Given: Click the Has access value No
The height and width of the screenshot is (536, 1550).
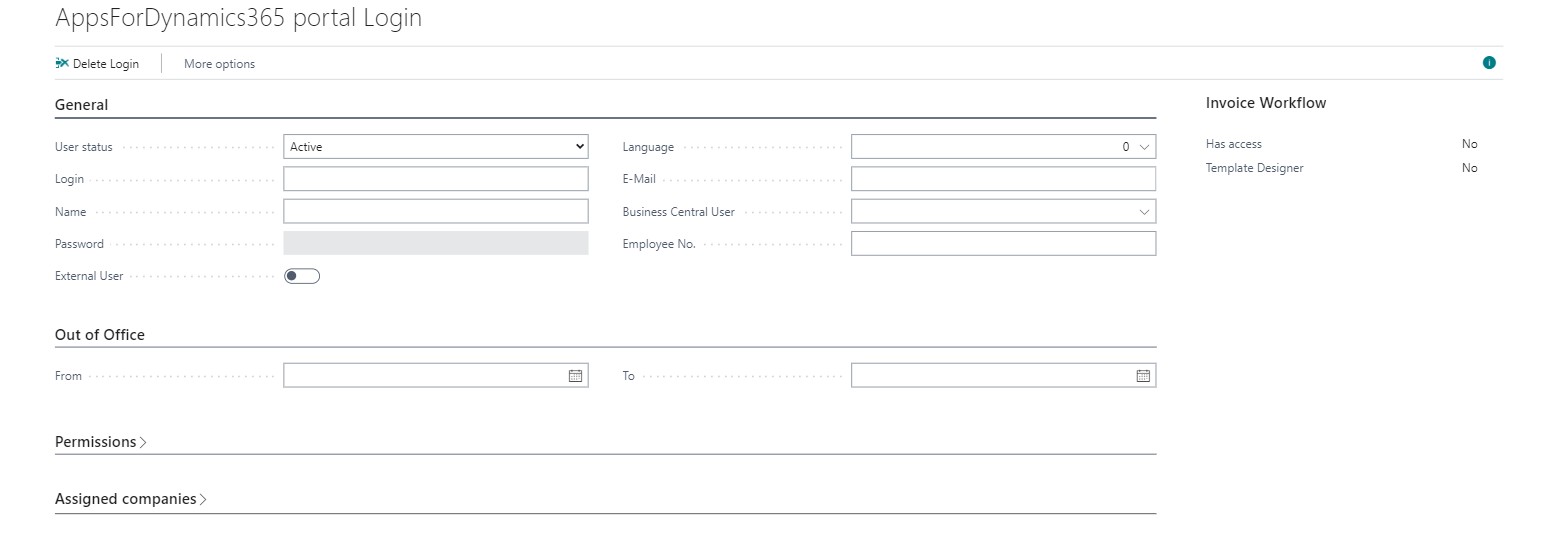Looking at the screenshot, I should tap(1469, 144).
